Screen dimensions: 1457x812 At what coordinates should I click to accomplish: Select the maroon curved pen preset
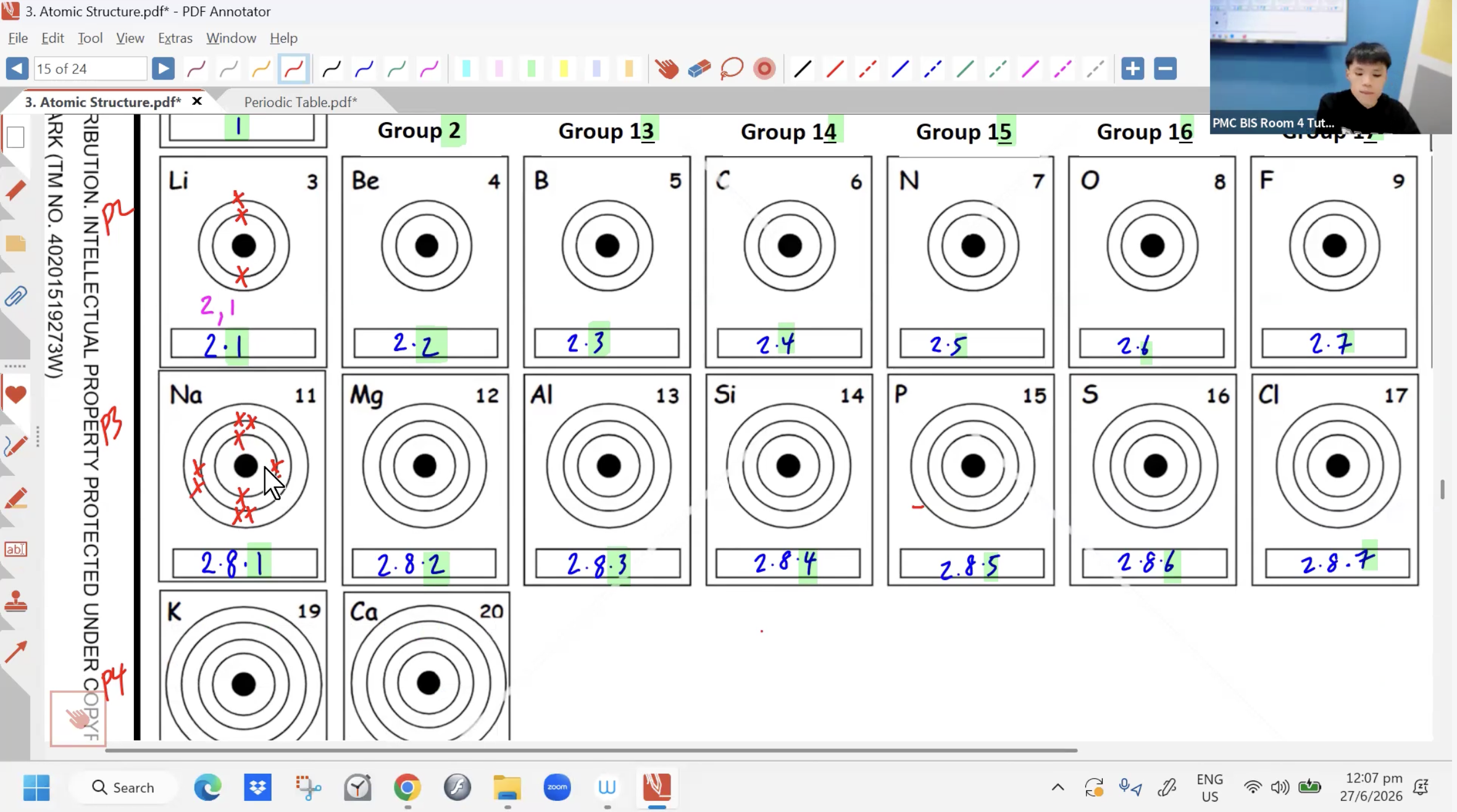click(196, 68)
